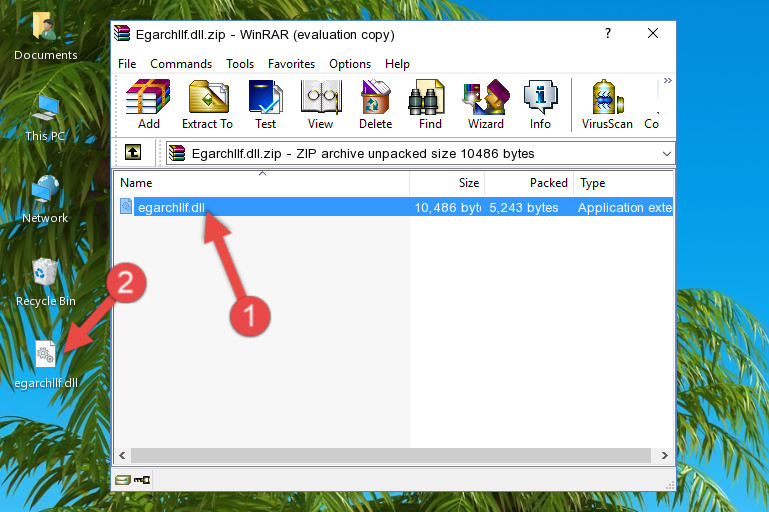Click the Extract To toolbar icon
This screenshot has height=512, width=769.
tap(207, 104)
